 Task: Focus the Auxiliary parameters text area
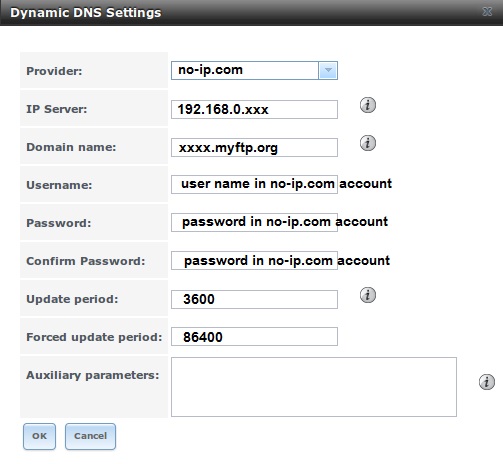pos(314,387)
